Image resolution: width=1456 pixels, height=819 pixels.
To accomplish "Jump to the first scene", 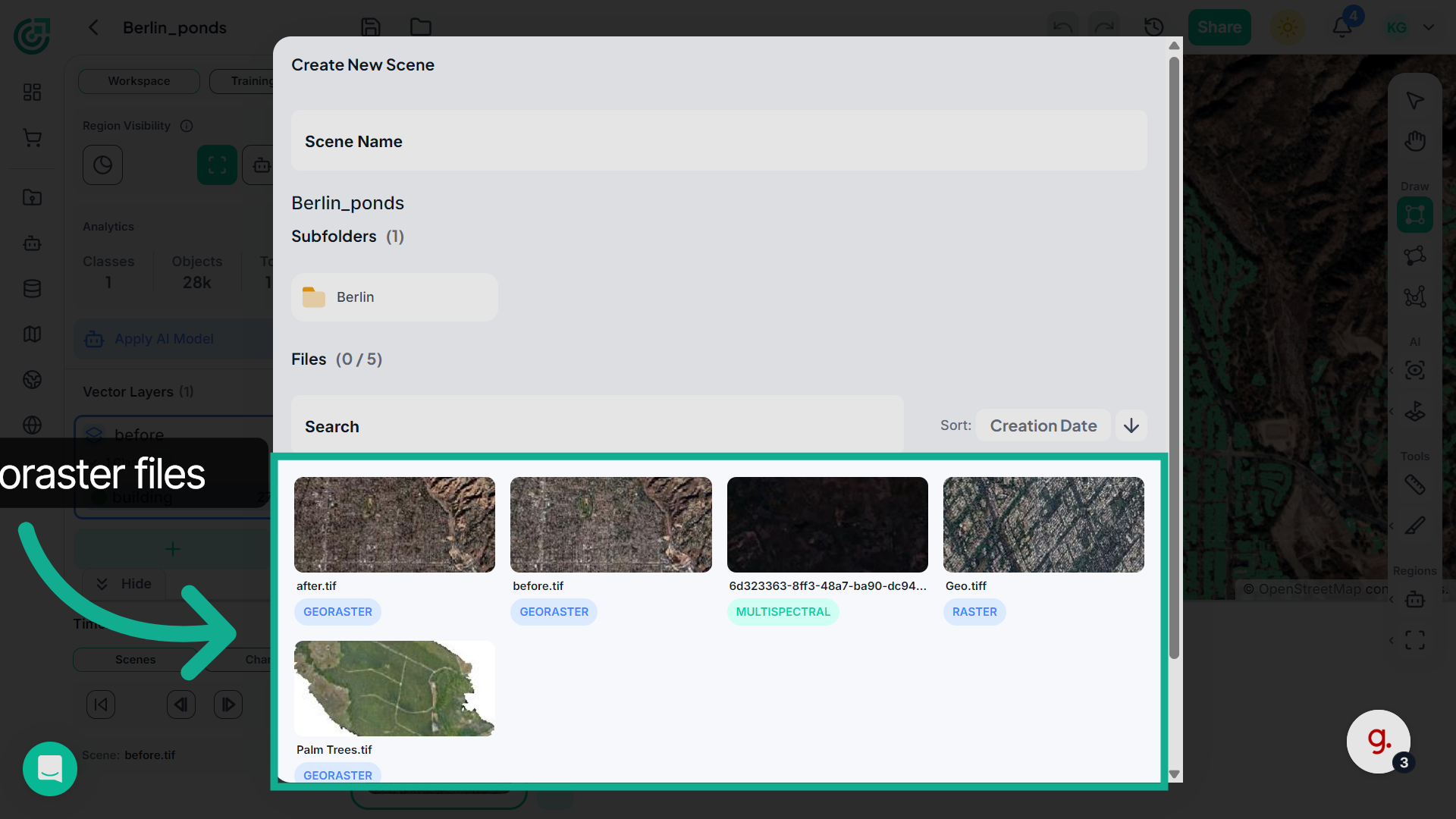I will click(x=101, y=705).
